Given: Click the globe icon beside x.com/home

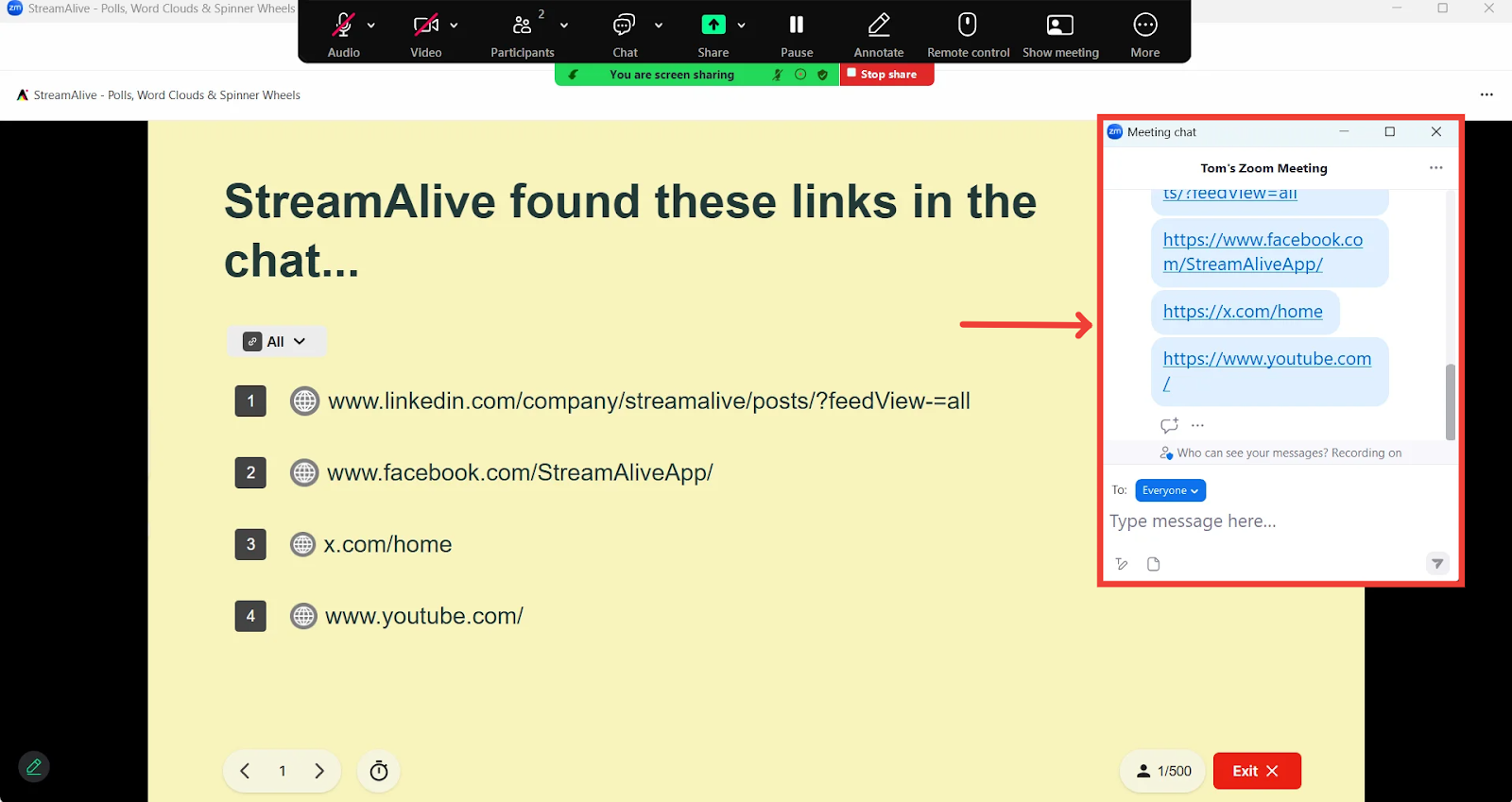Looking at the screenshot, I should coord(302,544).
